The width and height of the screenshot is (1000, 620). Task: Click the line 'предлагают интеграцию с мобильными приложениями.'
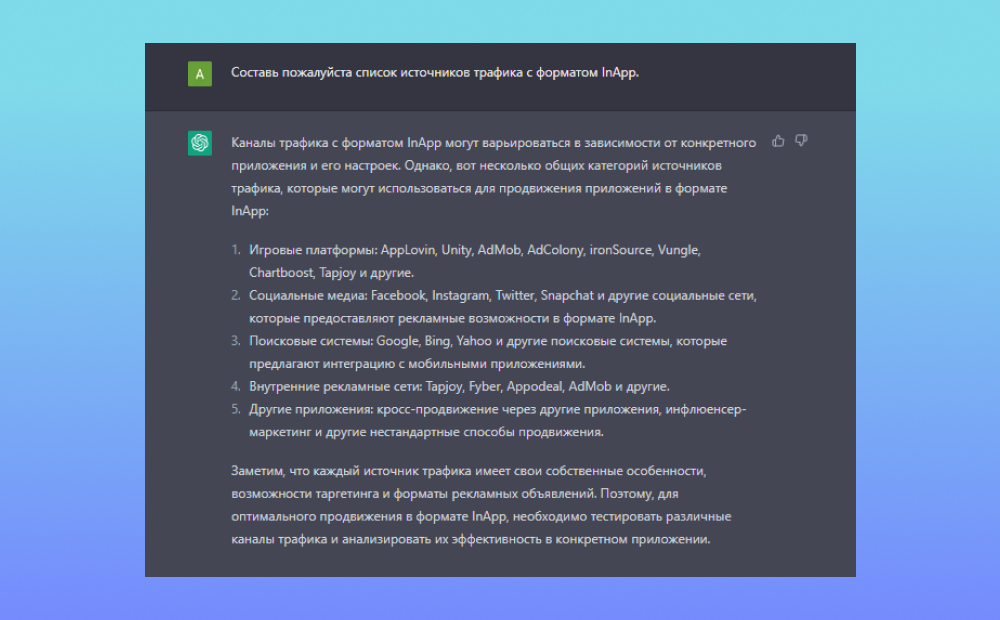(x=417, y=364)
